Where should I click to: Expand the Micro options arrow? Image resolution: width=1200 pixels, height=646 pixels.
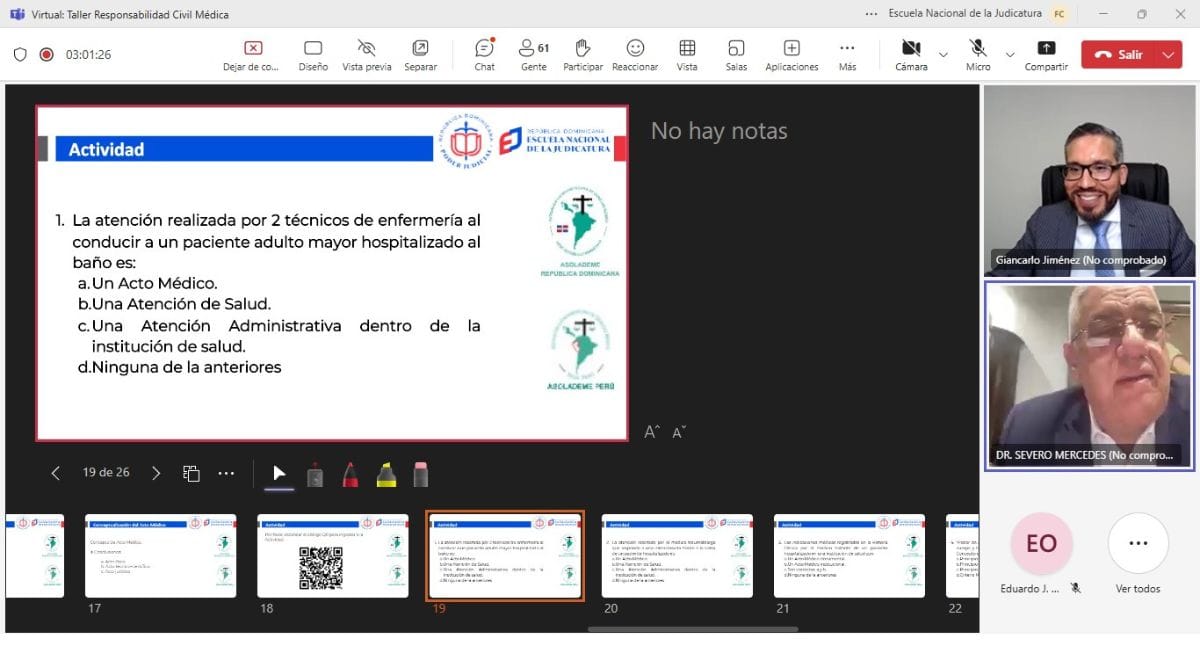click(x=1009, y=54)
